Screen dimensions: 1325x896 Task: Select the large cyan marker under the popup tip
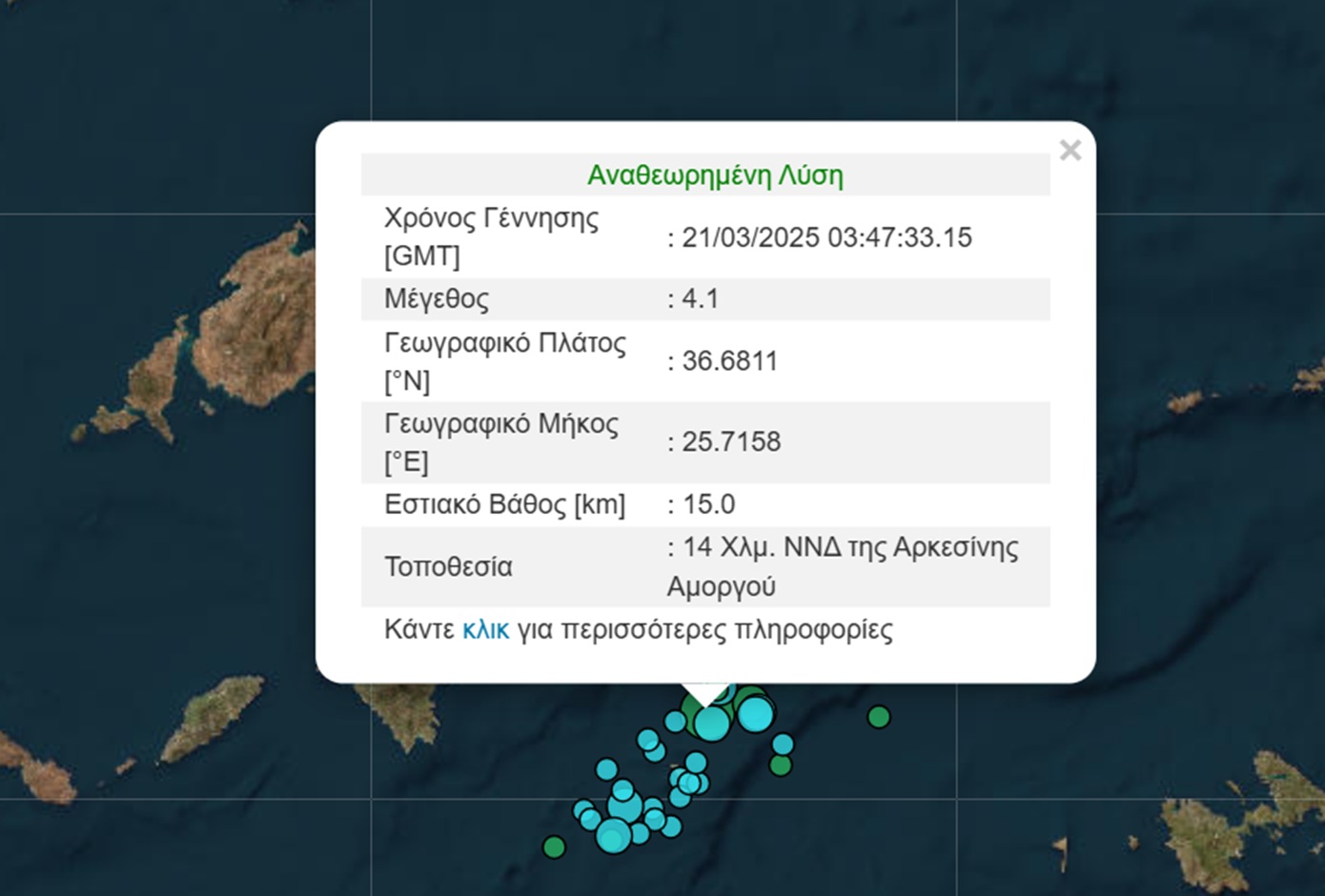[x=711, y=723]
